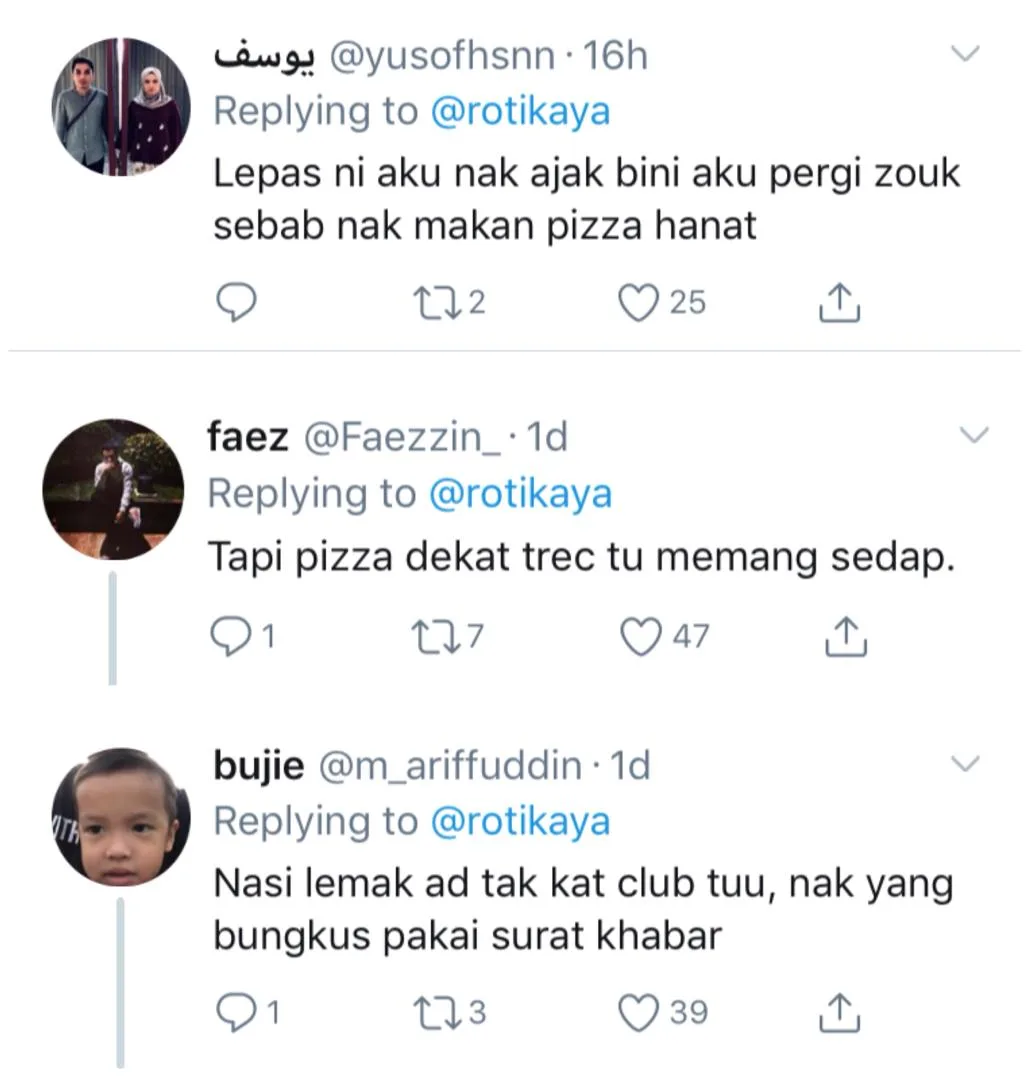Share yusofhsnn's tweet via share icon
The width and height of the screenshot is (1029, 1080).
(840, 302)
